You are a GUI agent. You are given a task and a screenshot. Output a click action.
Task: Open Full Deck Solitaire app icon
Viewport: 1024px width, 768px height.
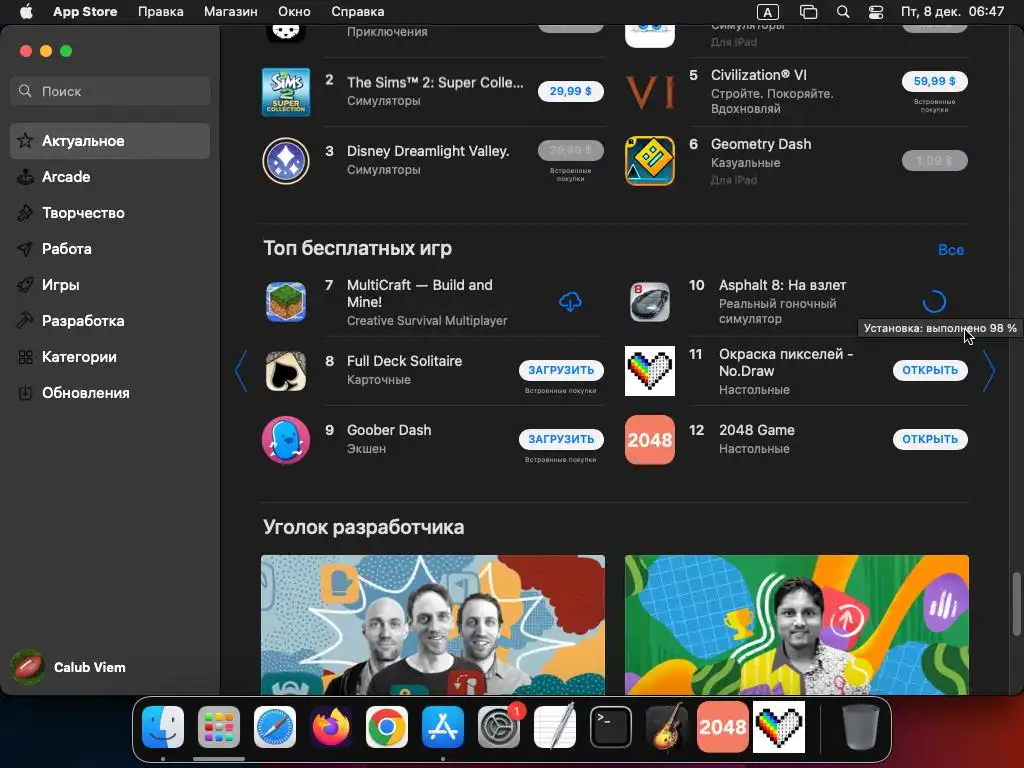click(286, 371)
